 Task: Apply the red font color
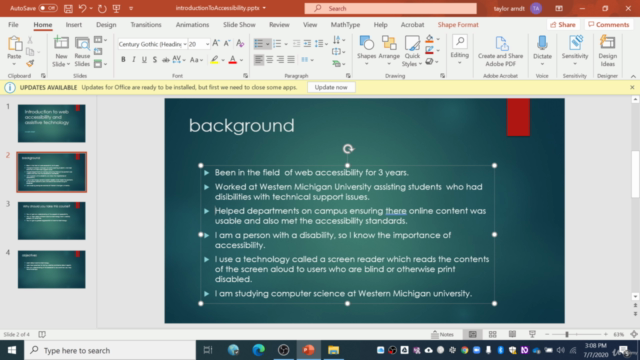coord(233,60)
